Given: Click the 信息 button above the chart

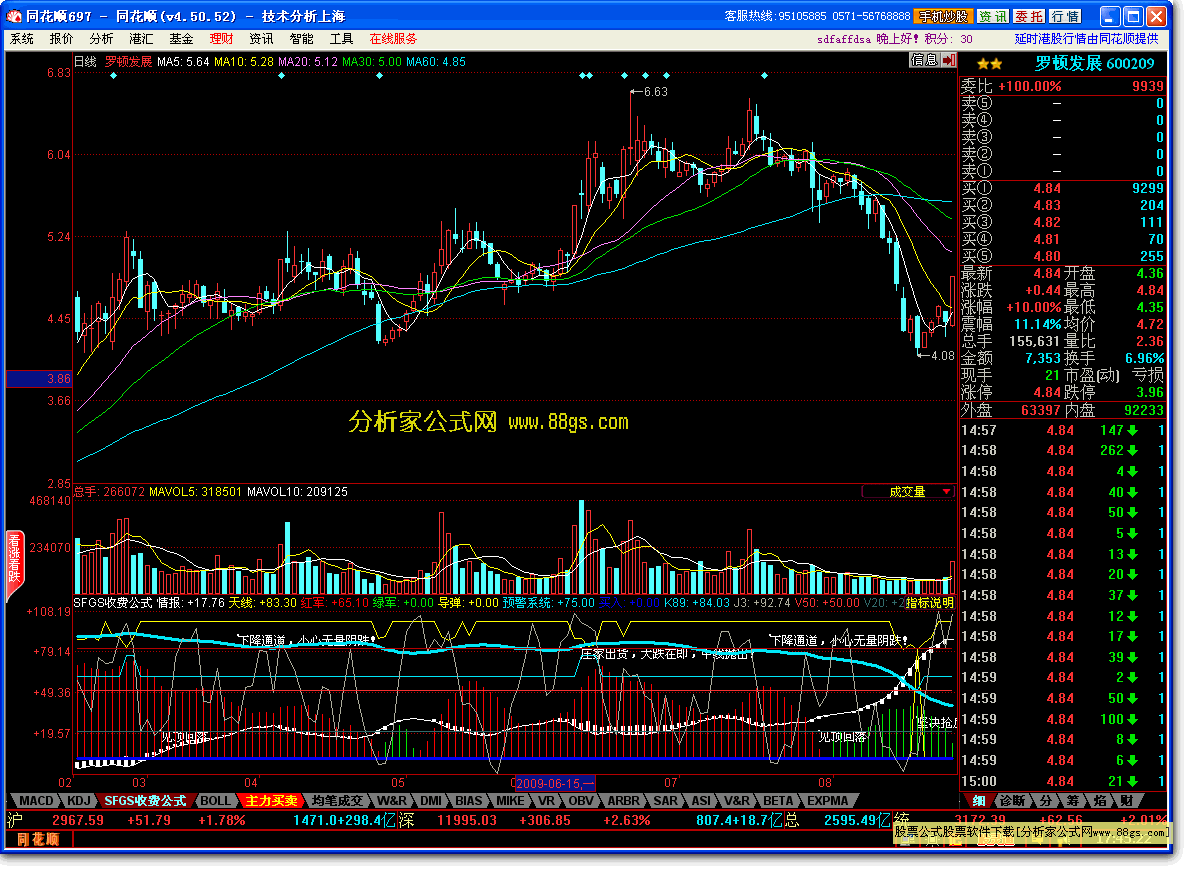Looking at the screenshot, I should tap(924, 61).
